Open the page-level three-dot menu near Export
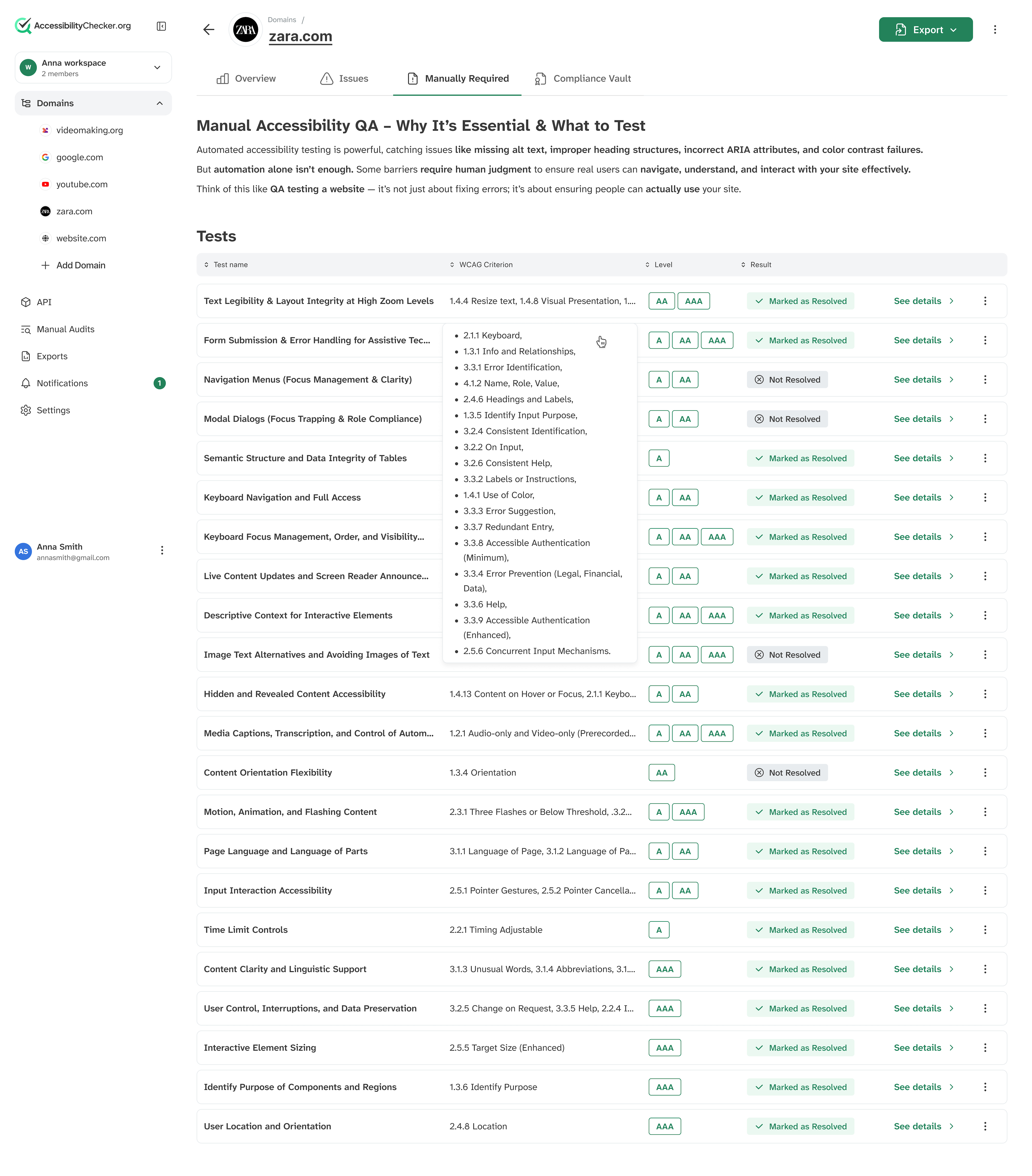 (x=995, y=29)
